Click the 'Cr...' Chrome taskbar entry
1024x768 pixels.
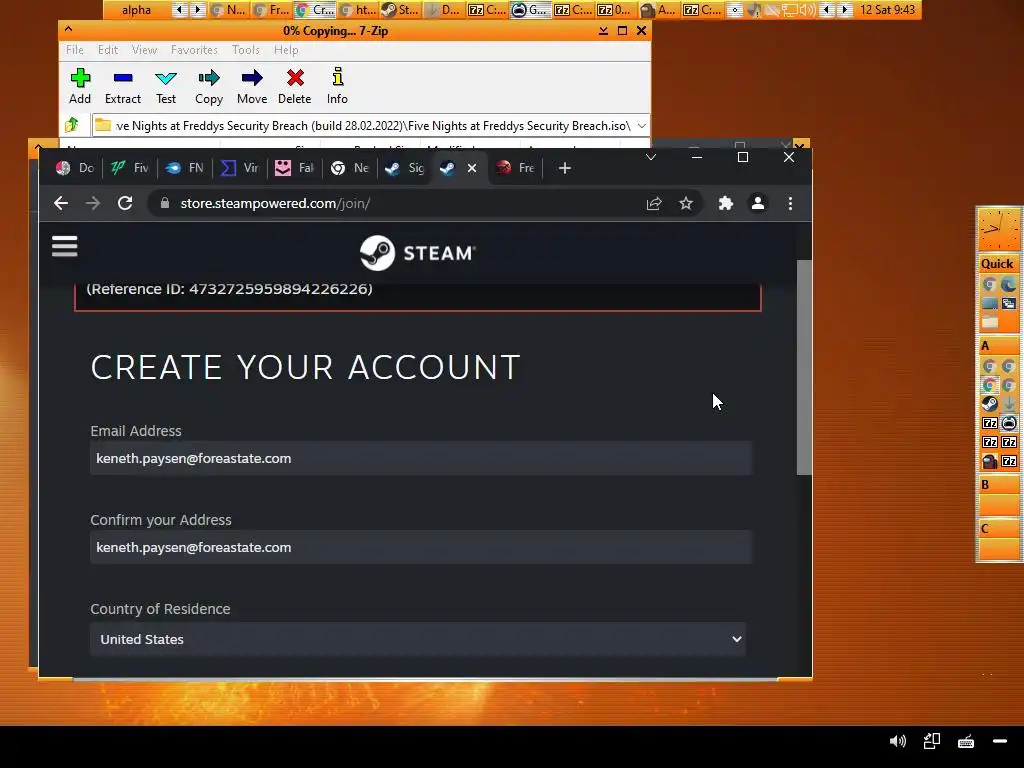315,10
